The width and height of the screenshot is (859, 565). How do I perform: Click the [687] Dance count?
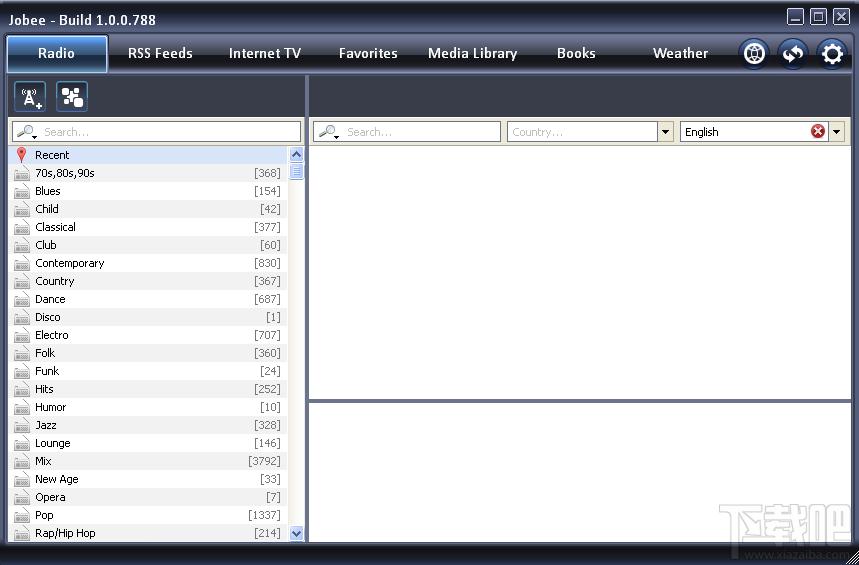click(267, 299)
